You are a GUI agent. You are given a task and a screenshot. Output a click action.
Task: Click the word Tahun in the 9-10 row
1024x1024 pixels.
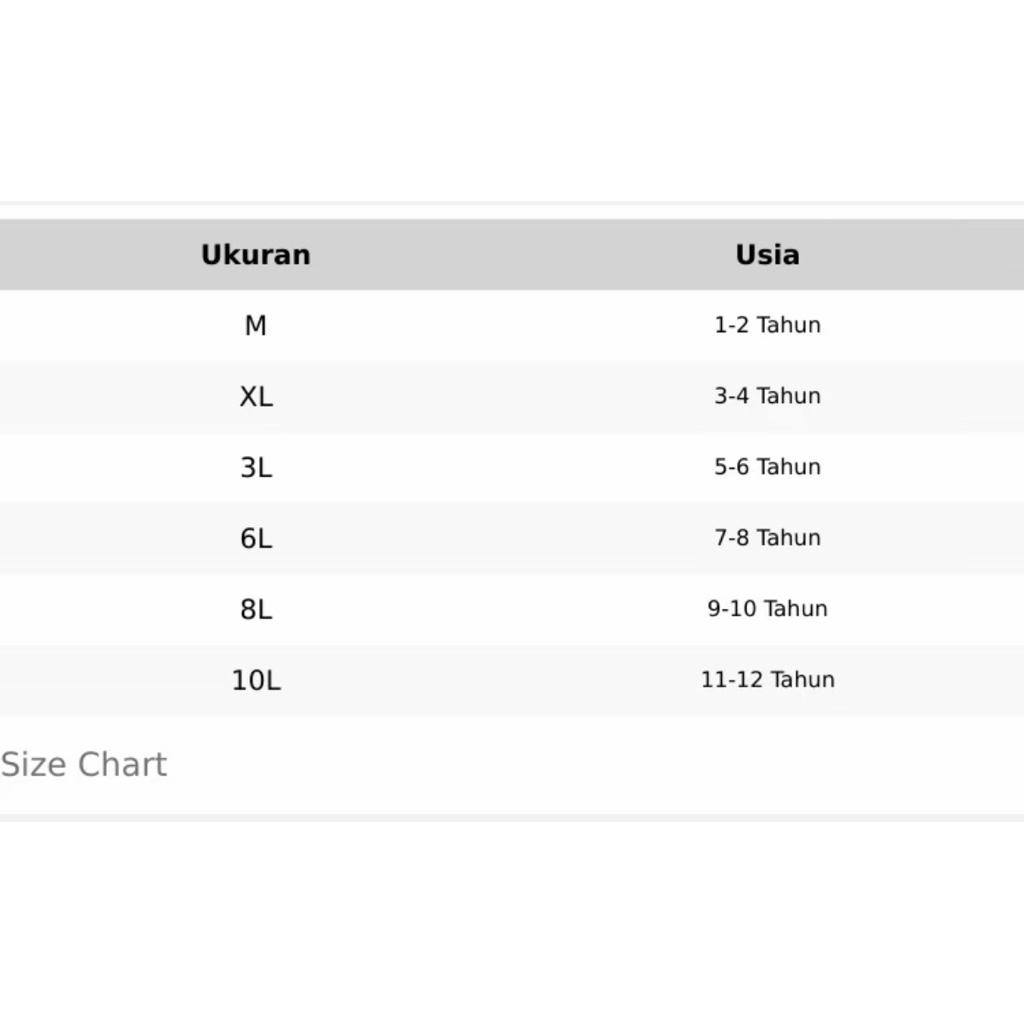[796, 609]
